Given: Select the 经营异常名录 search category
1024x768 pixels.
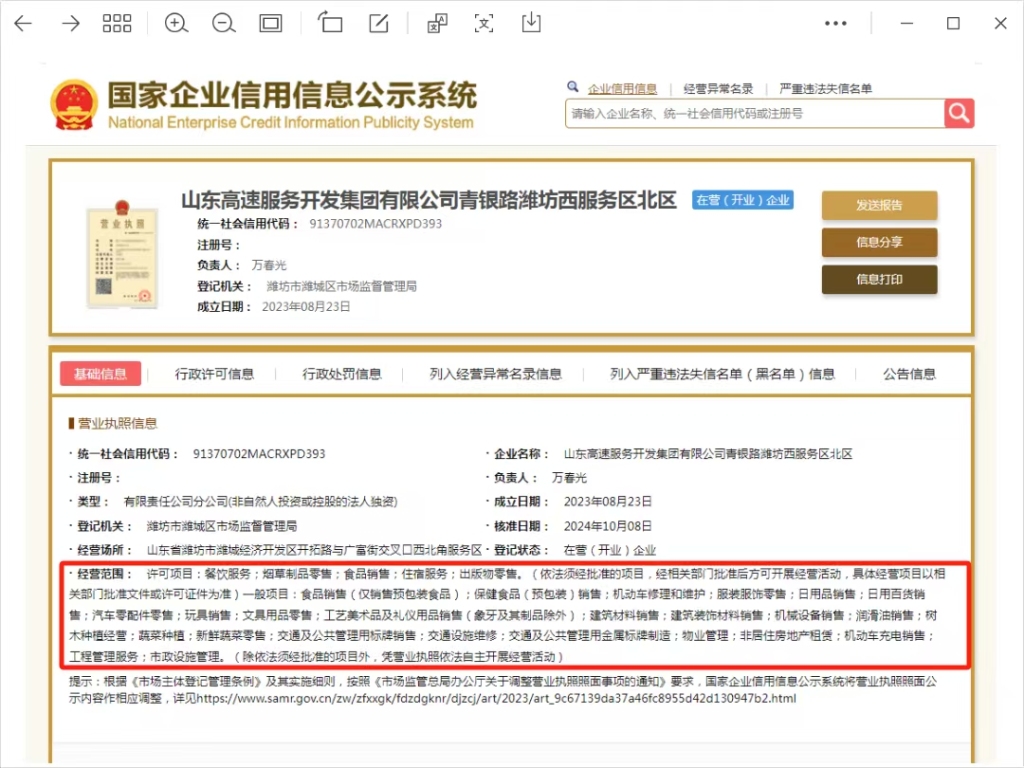Looking at the screenshot, I should click(718, 89).
